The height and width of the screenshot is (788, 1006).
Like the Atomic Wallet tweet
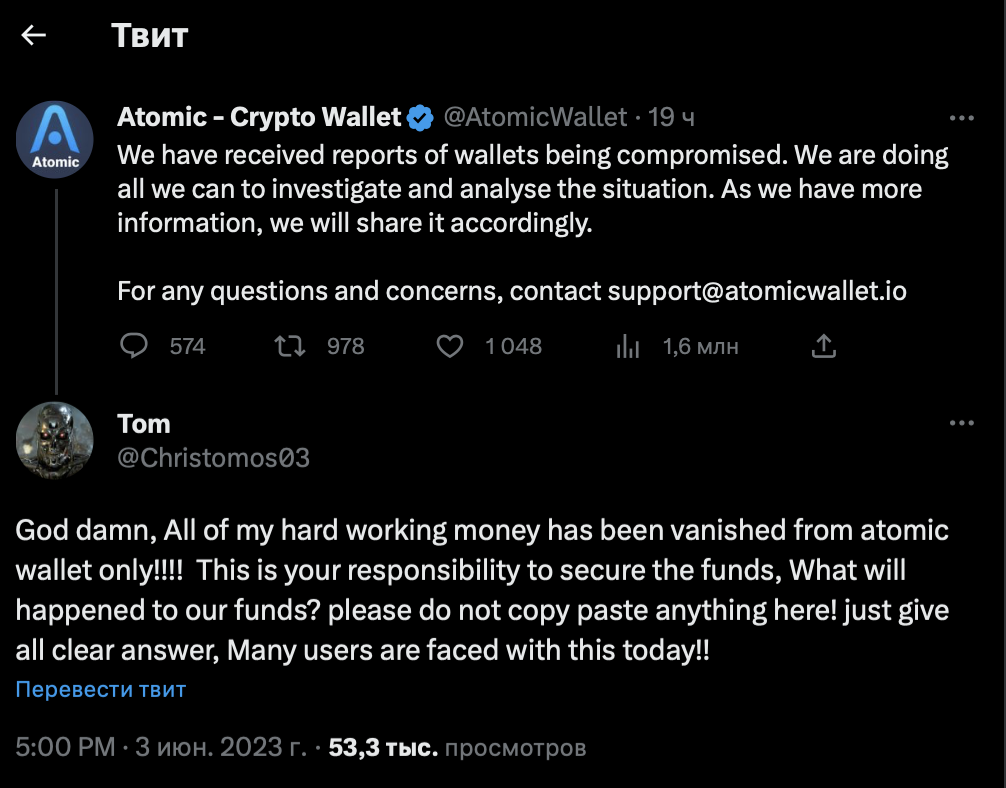451,347
